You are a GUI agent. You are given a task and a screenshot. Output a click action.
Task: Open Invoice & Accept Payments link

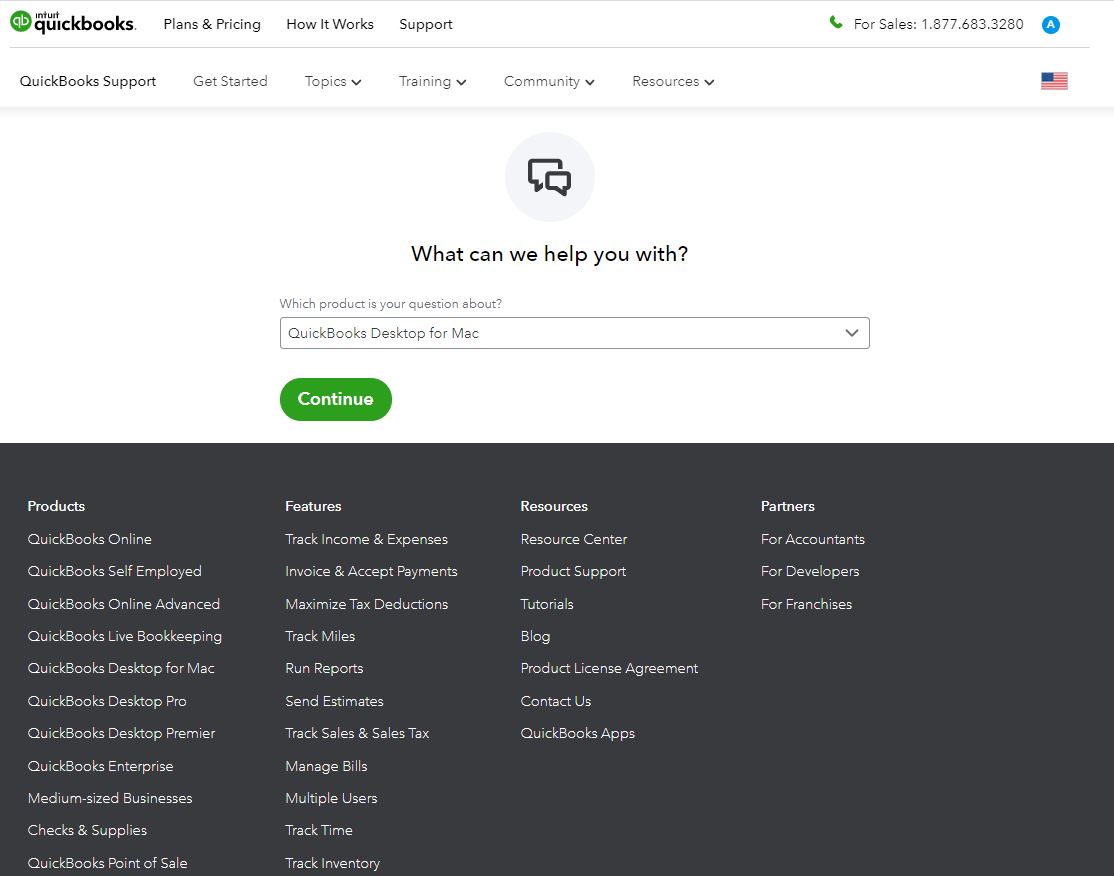coord(371,571)
